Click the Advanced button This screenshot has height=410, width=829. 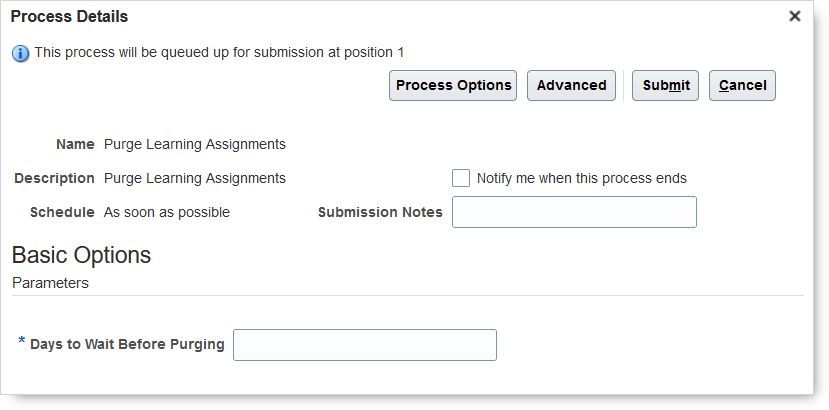tap(571, 86)
